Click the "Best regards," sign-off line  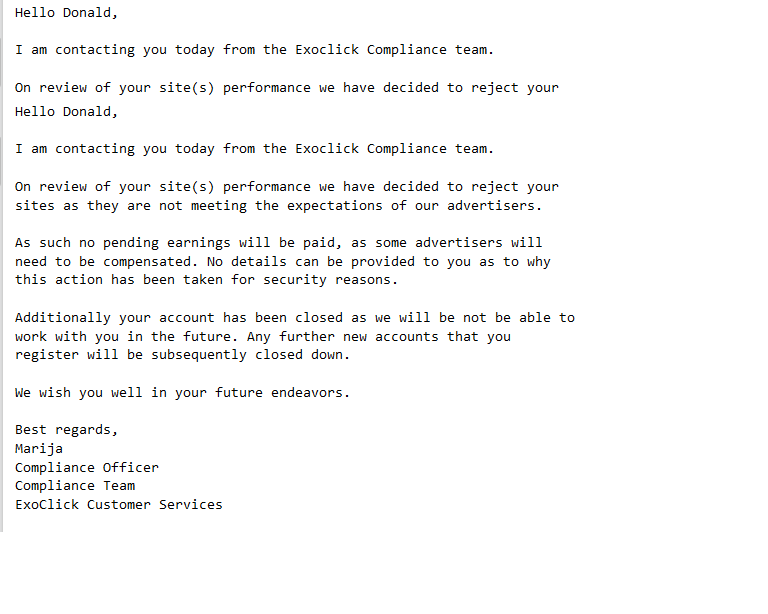(x=66, y=430)
